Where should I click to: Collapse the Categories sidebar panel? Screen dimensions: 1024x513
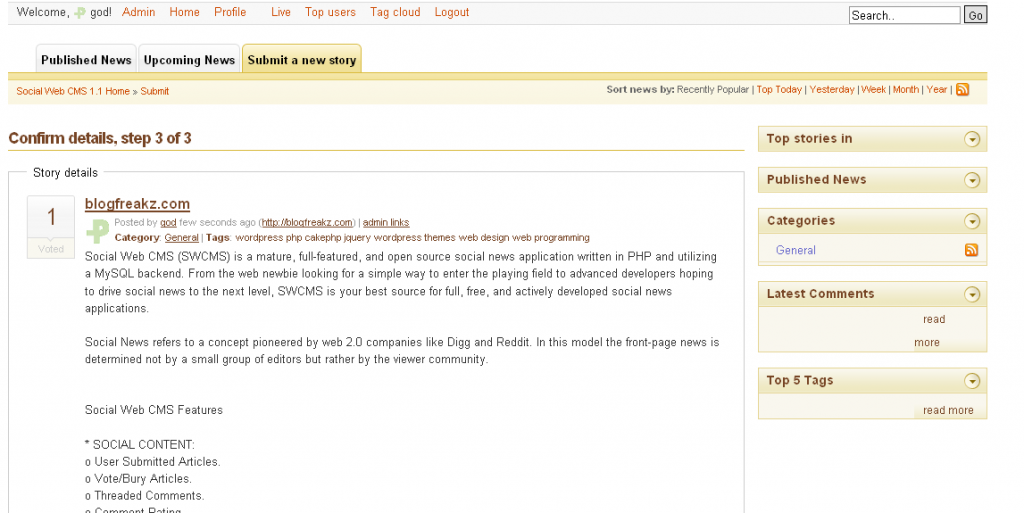(971, 221)
